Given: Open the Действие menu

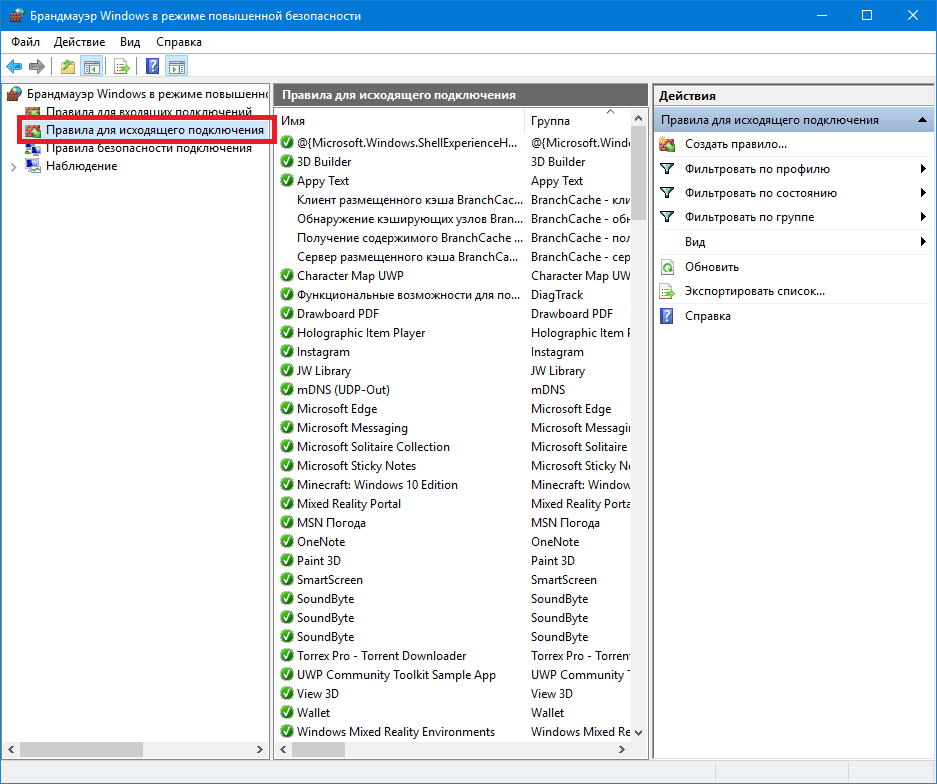Looking at the screenshot, I should pyautogui.click(x=79, y=42).
